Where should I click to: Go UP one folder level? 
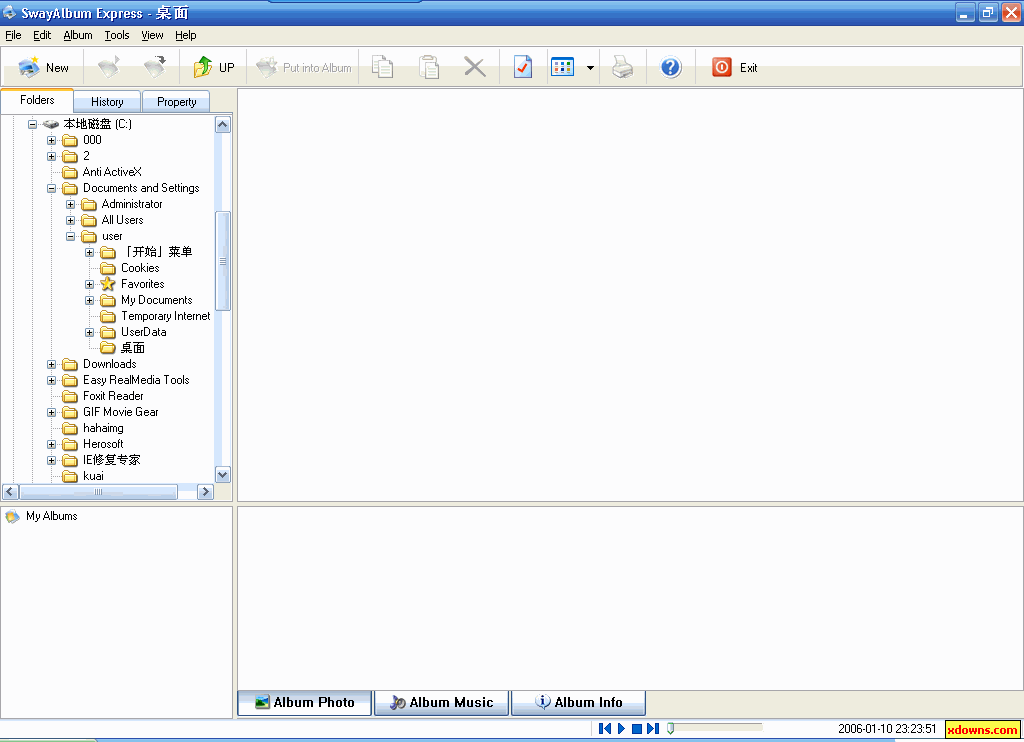(213, 67)
